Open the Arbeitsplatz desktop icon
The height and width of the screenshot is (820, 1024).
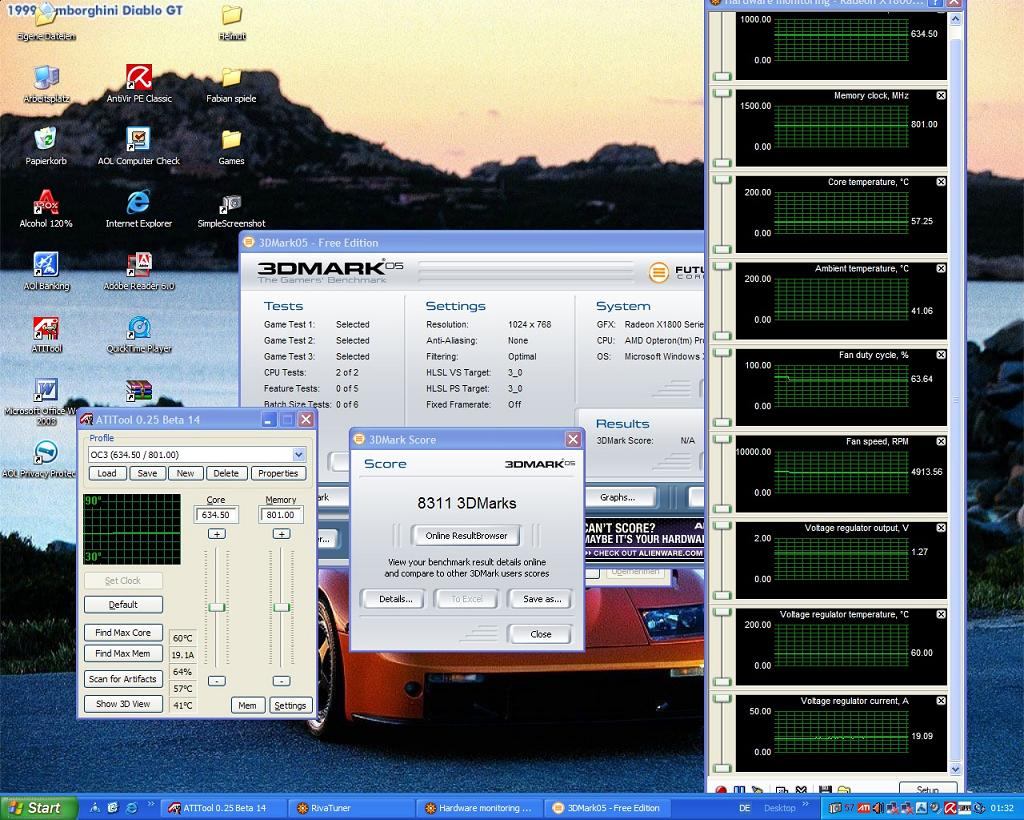click(46, 84)
